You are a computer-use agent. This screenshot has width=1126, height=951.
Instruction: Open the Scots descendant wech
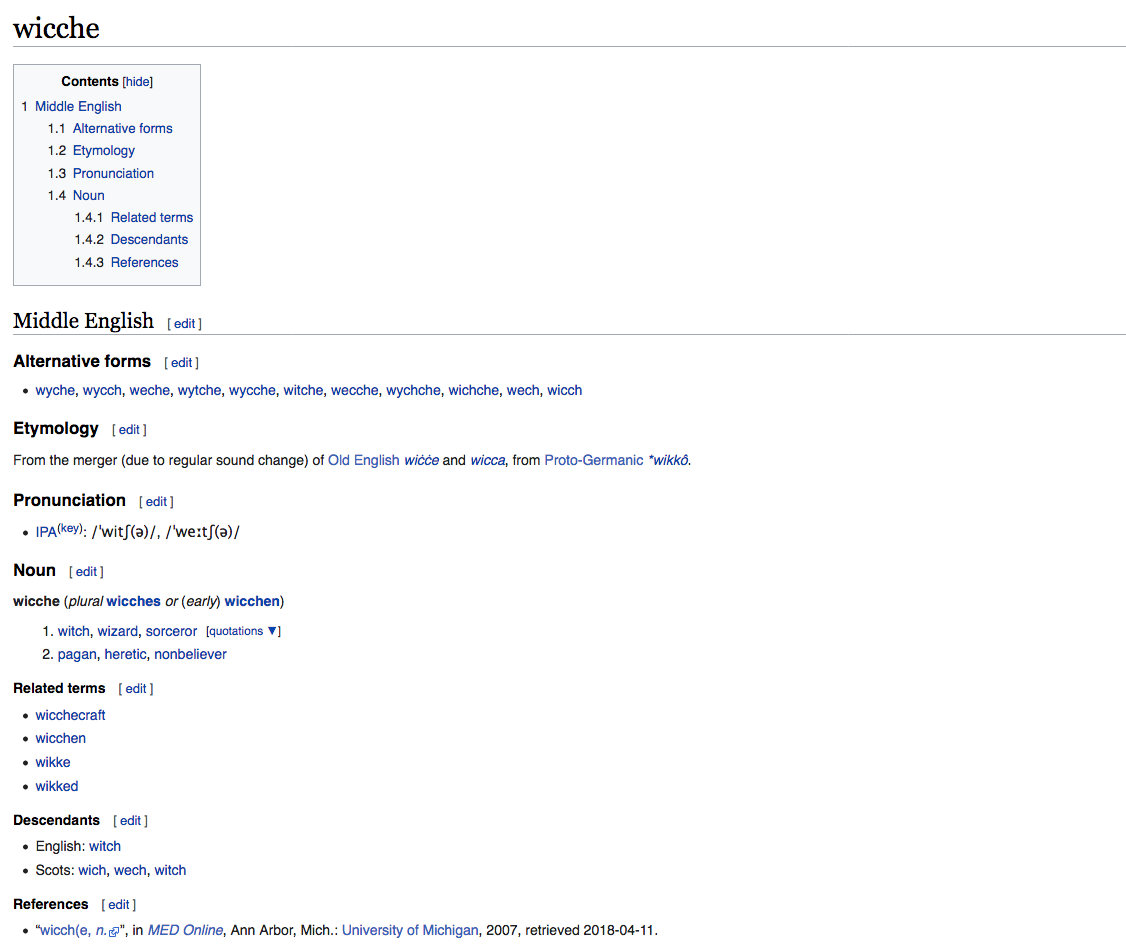click(x=130, y=870)
